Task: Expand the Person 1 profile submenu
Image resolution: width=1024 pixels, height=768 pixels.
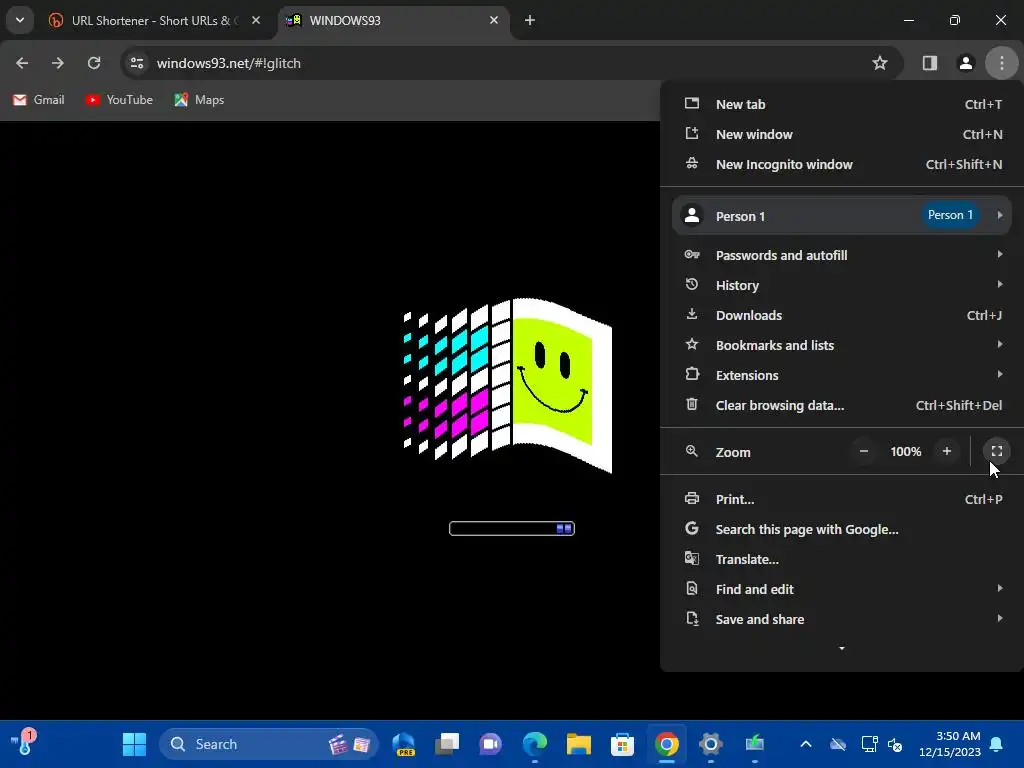Action: (842, 216)
